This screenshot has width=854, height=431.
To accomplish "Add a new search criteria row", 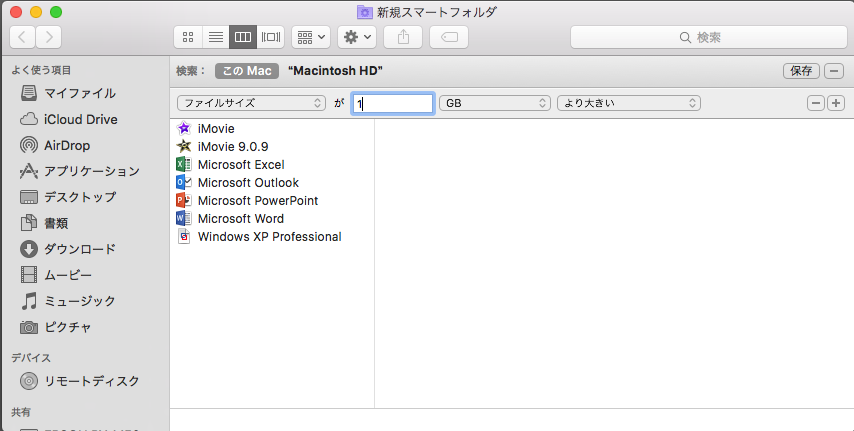I will tap(836, 103).
